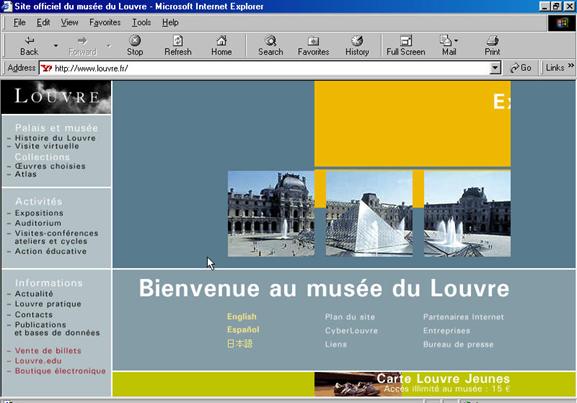The image size is (577, 403).
Task: Click the Informations heading
Action: pyautogui.click(x=49, y=283)
